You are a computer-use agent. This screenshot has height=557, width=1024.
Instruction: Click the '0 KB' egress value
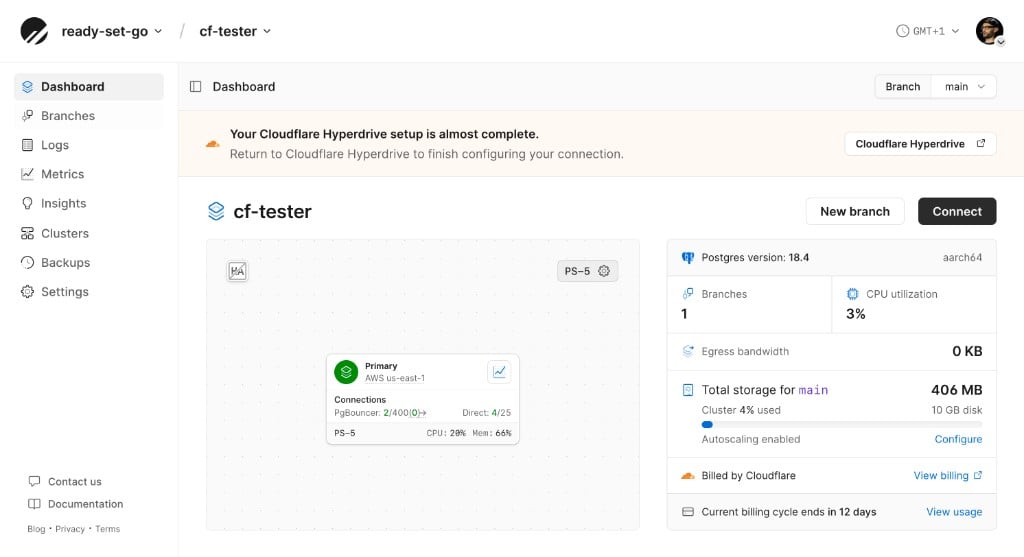pos(967,351)
